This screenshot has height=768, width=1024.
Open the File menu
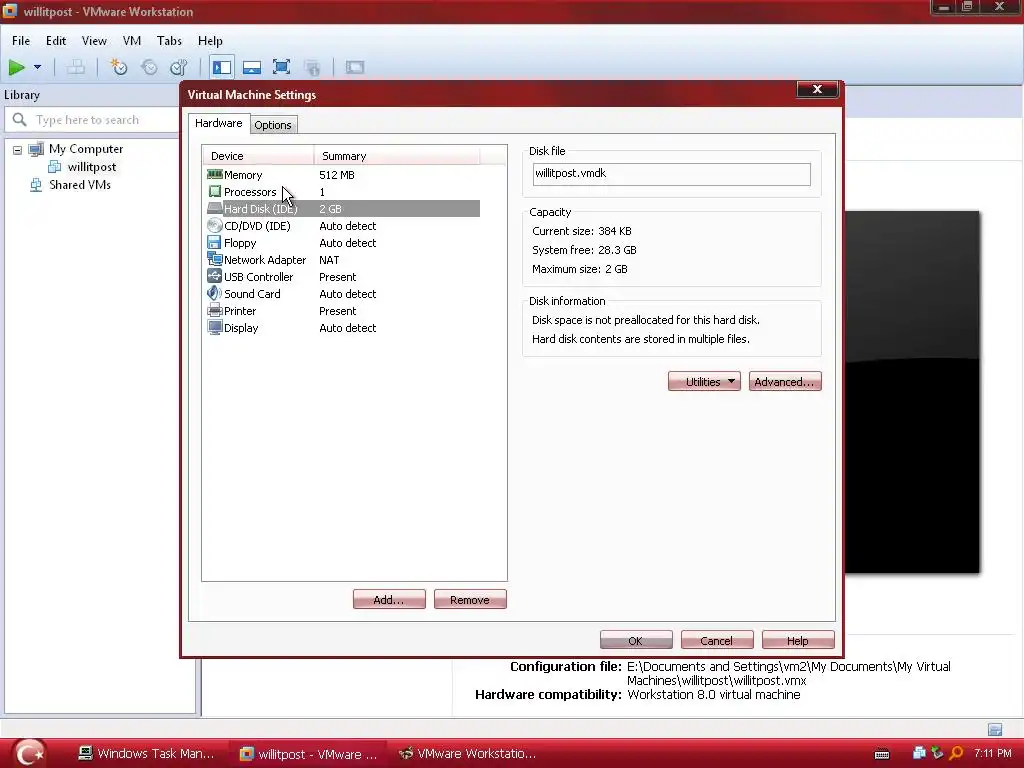21,40
